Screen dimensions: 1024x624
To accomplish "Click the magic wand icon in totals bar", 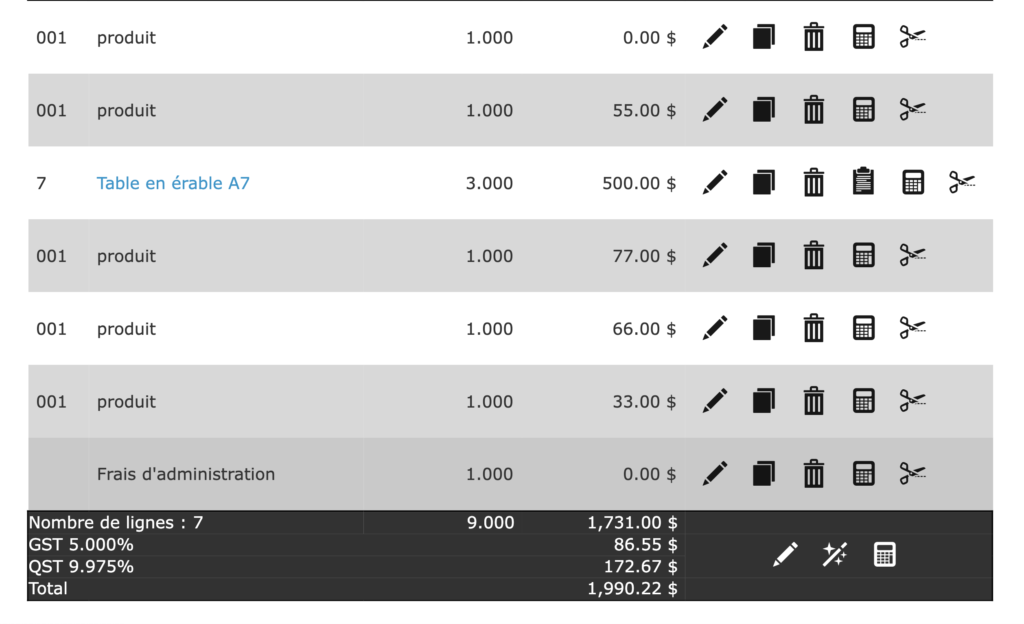I will [x=834, y=555].
